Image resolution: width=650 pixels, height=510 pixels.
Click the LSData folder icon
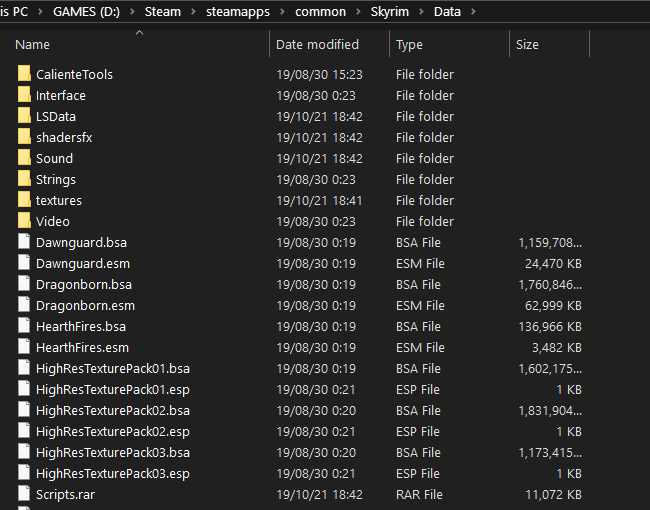click(24, 116)
